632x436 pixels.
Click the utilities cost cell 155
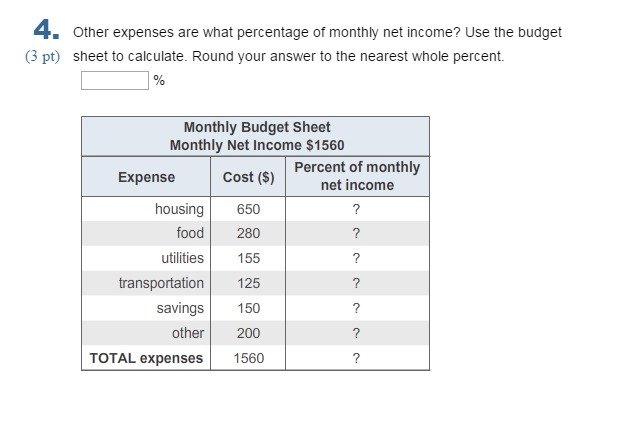point(248,258)
